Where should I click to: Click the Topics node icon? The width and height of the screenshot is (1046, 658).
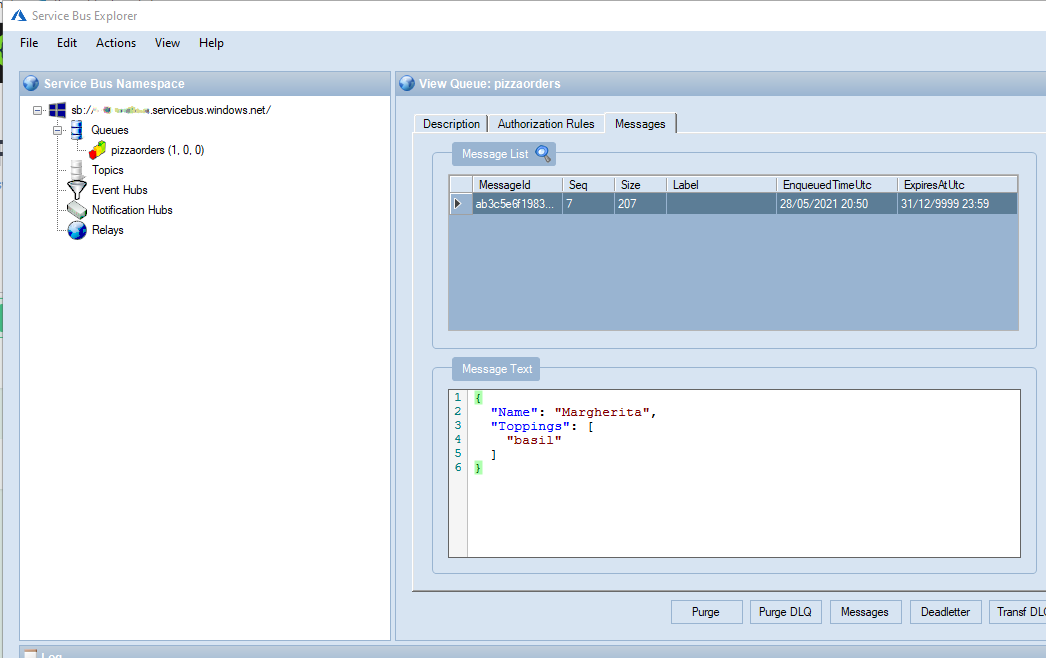pos(77,170)
